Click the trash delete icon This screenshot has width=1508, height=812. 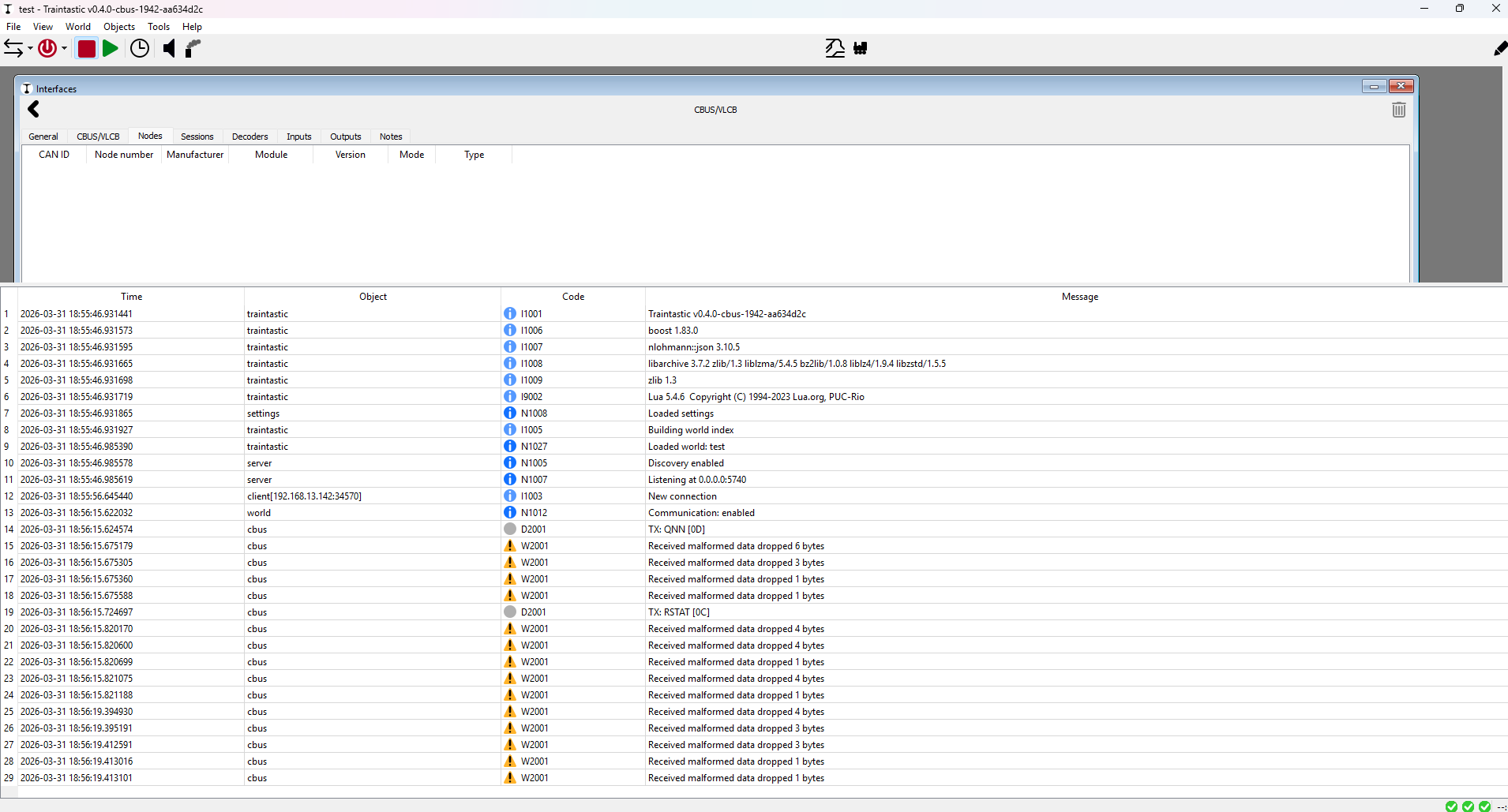click(x=1398, y=110)
